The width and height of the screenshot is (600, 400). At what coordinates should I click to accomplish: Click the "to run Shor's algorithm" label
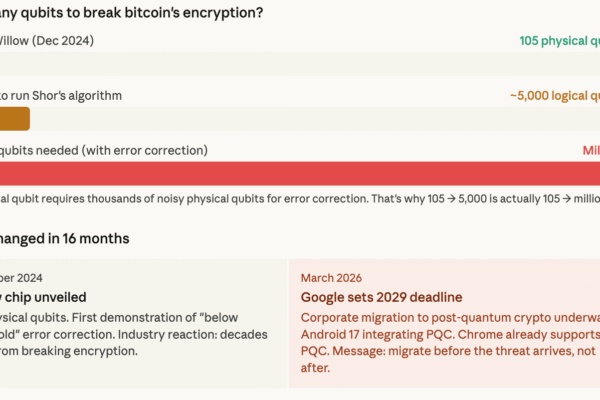60,96
